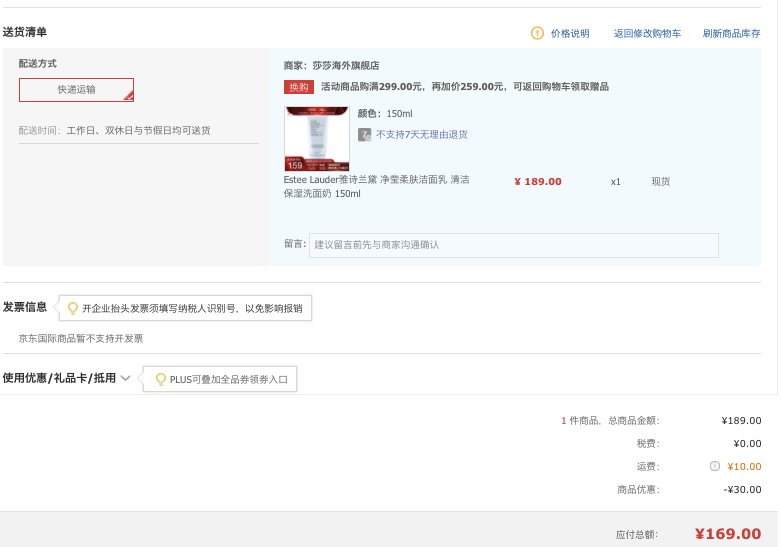
Task: Click the 发票信息 section heading
Action: pyautogui.click(x=24, y=307)
